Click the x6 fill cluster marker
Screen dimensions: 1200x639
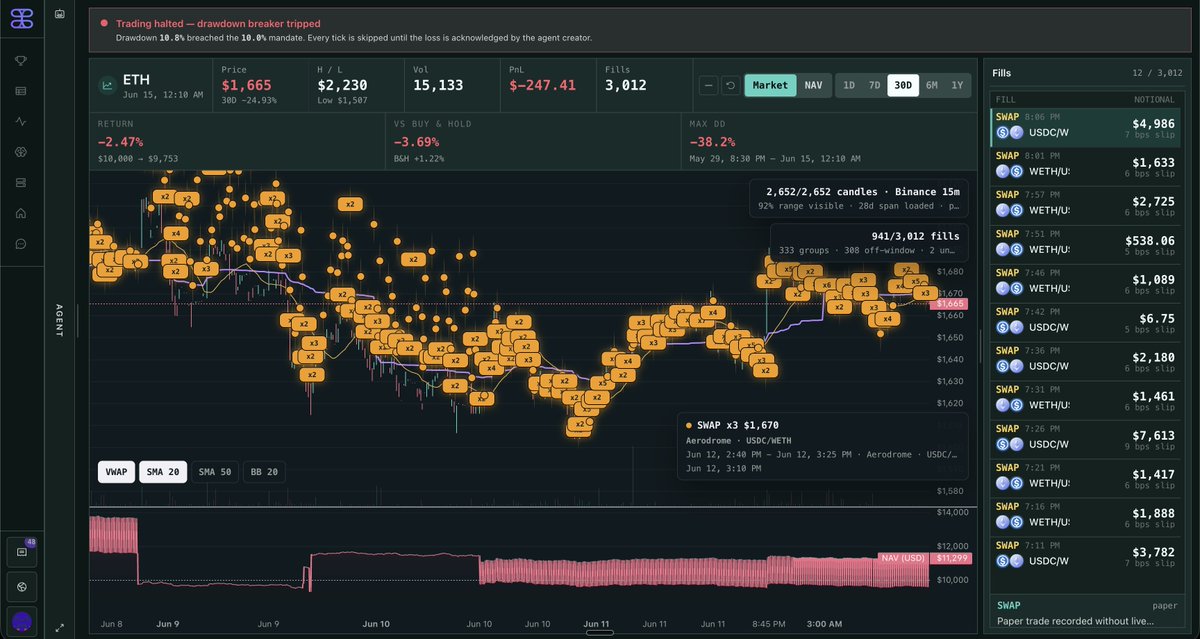825,285
